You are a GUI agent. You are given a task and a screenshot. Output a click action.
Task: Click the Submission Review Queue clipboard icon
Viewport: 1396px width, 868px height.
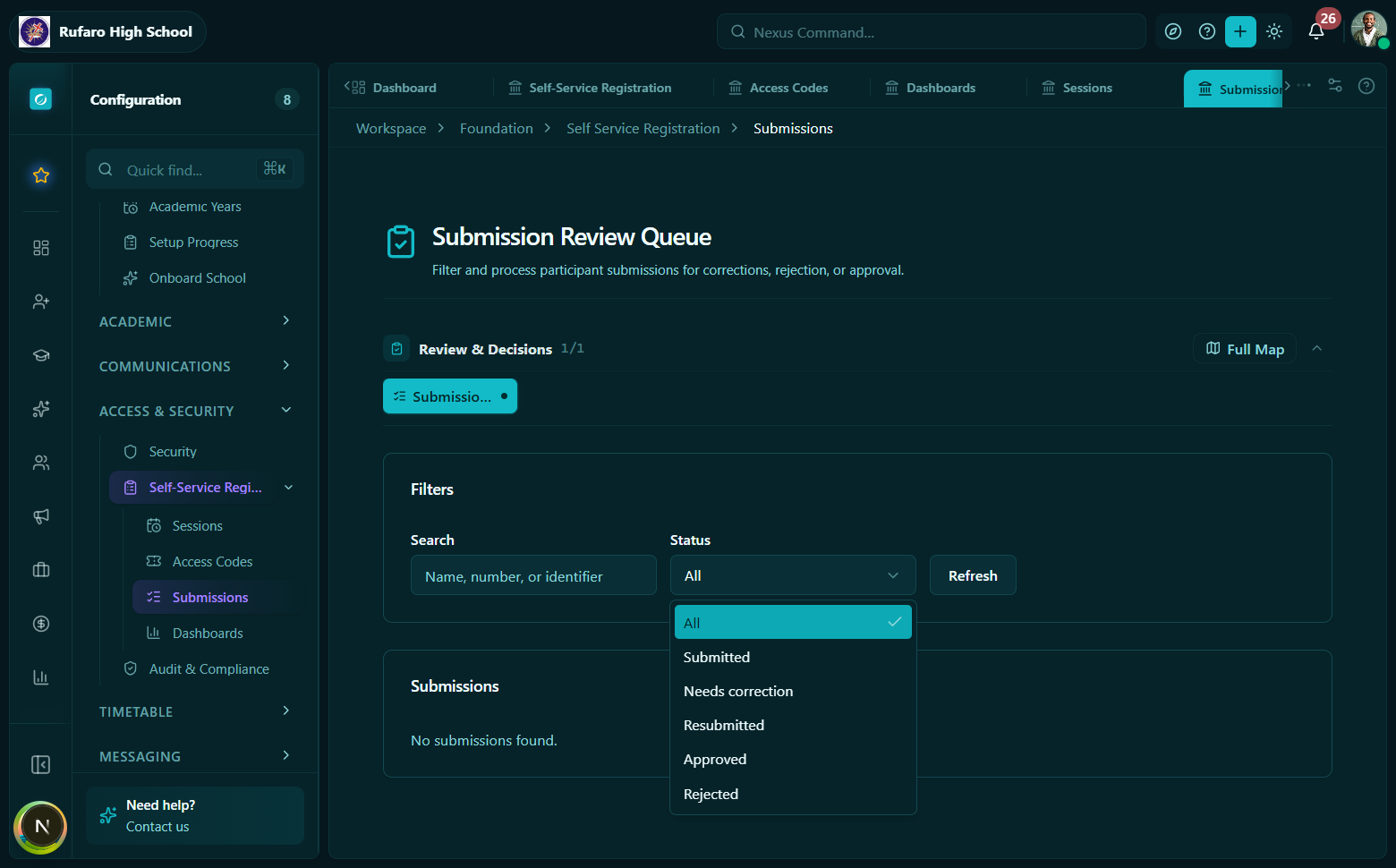click(x=401, y=242)
